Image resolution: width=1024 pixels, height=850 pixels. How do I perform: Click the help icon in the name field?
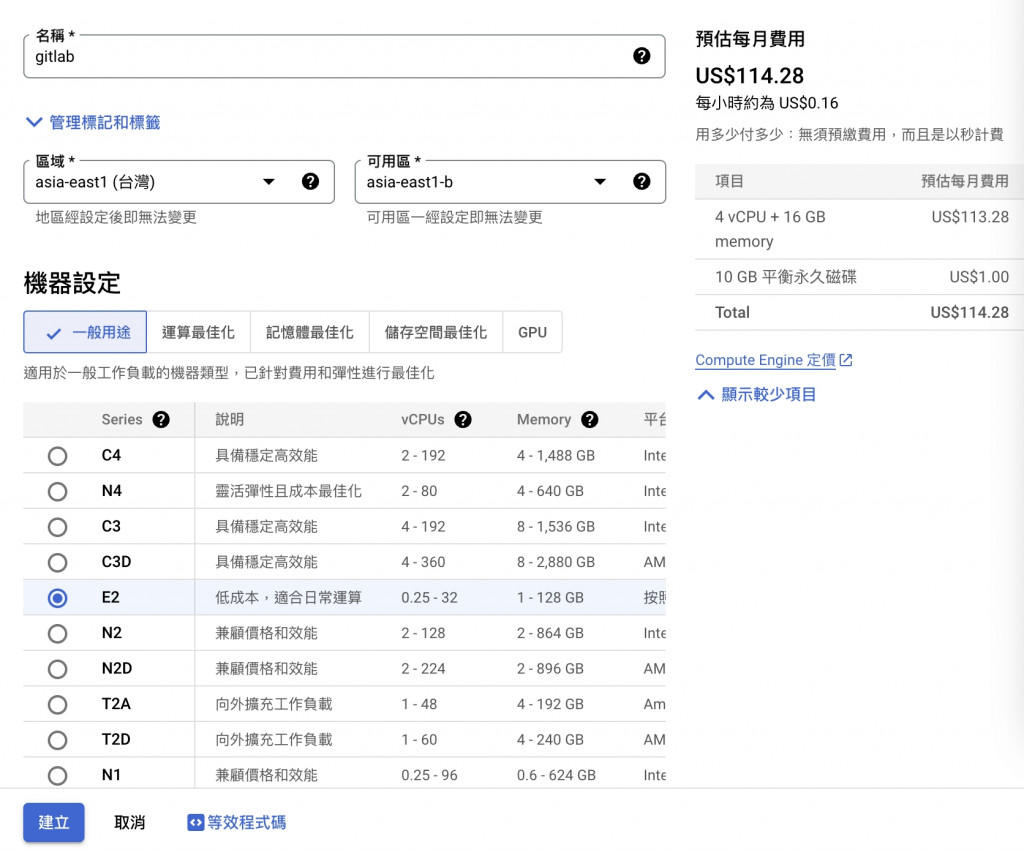(x=641, y=56)
